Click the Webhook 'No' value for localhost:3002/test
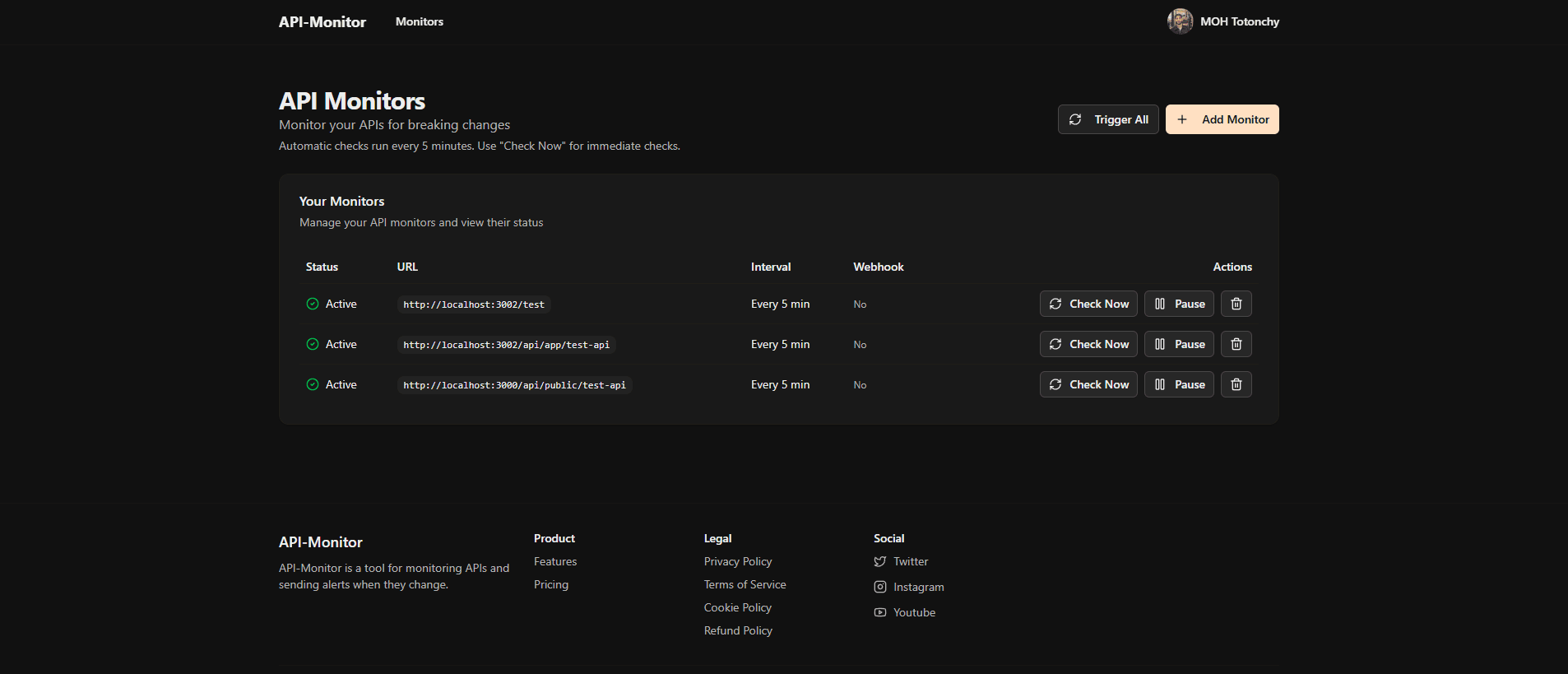This screenshot has height=674, width=1568. 860,304
